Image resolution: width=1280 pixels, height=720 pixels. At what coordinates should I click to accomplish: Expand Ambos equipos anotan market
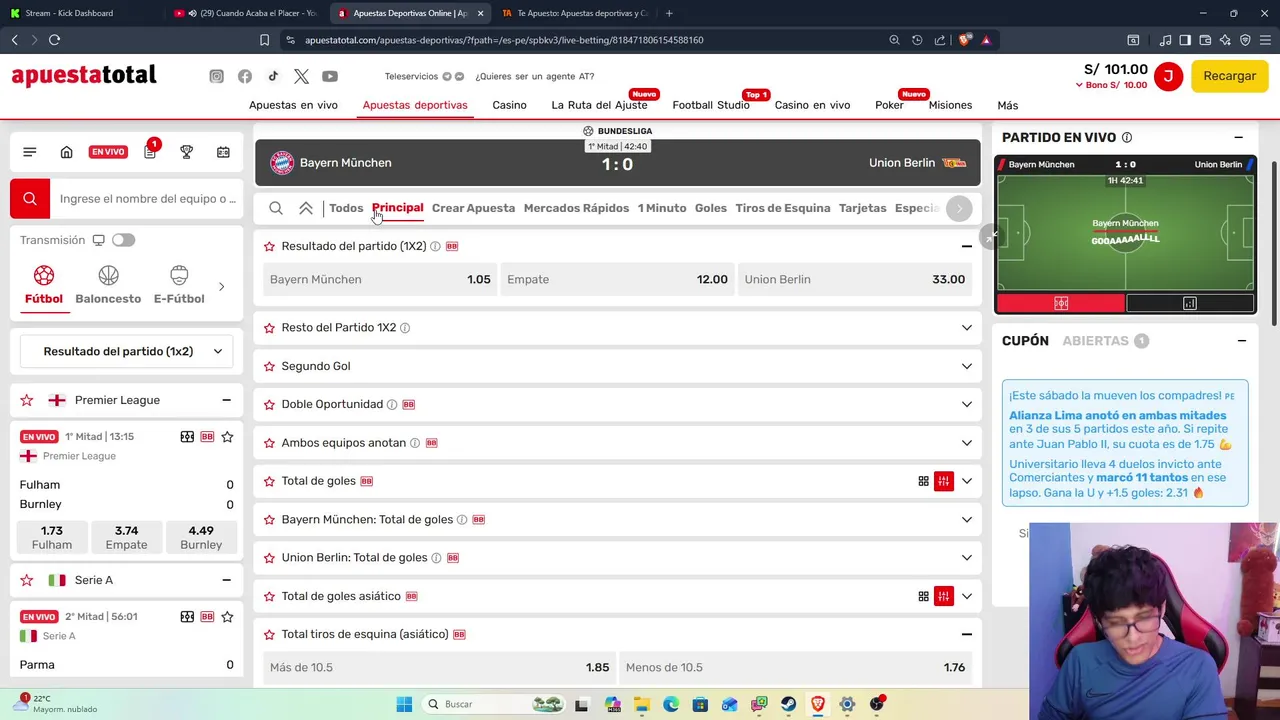pos(966,443)
